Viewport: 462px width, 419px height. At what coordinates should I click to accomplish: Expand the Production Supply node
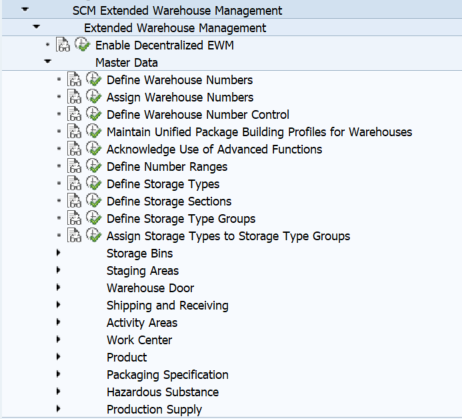tap(58, 409)
